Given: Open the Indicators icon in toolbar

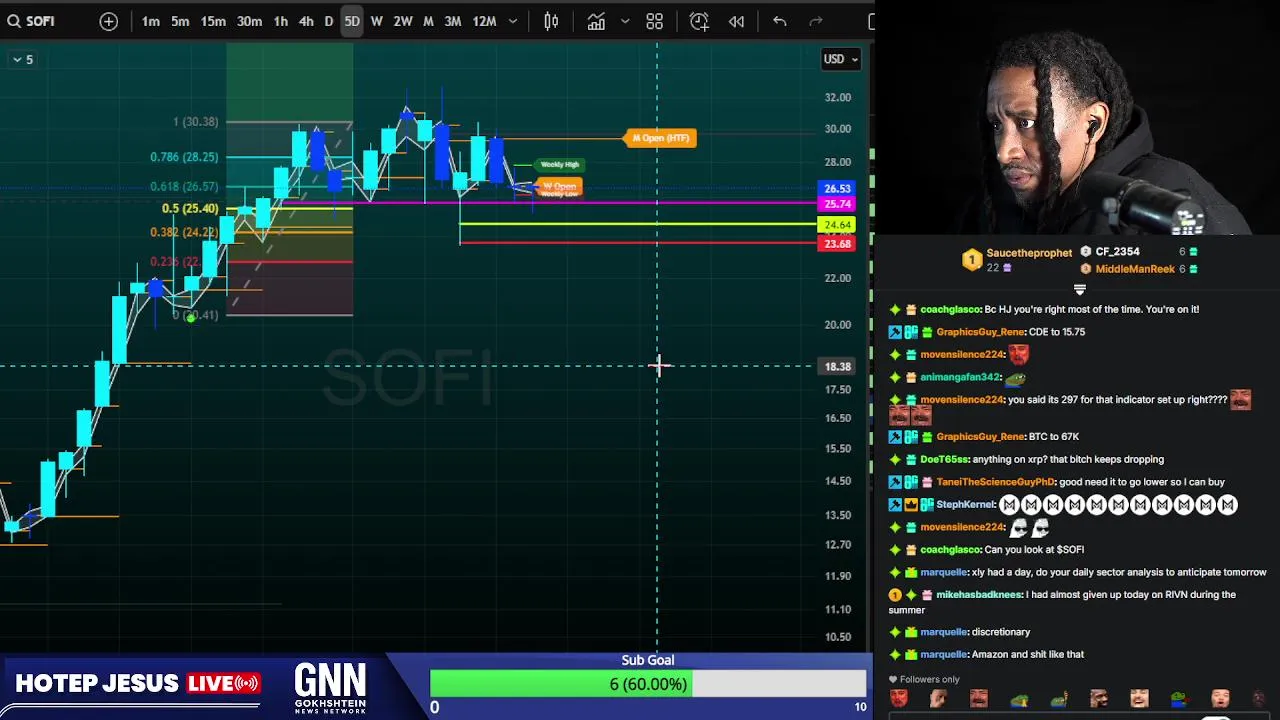Looking at the screenshot, I should point(596,21).
